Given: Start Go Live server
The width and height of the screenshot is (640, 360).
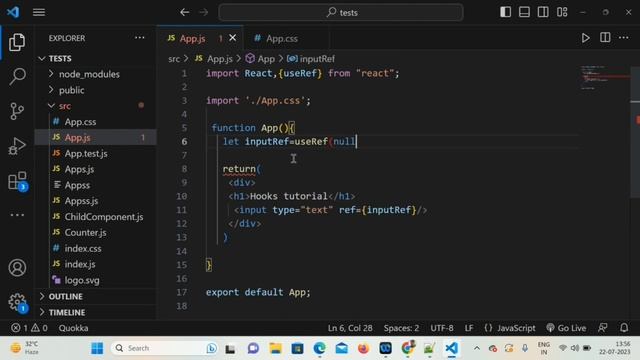Looking at the screenshot, I should pos(566,328).
